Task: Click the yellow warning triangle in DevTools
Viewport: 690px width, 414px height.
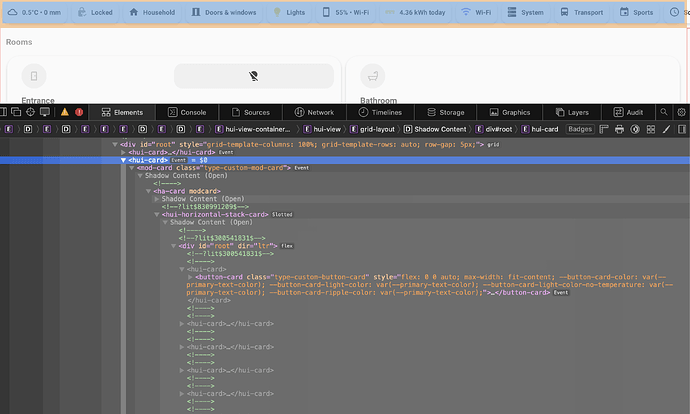Action: click(64, 113)
